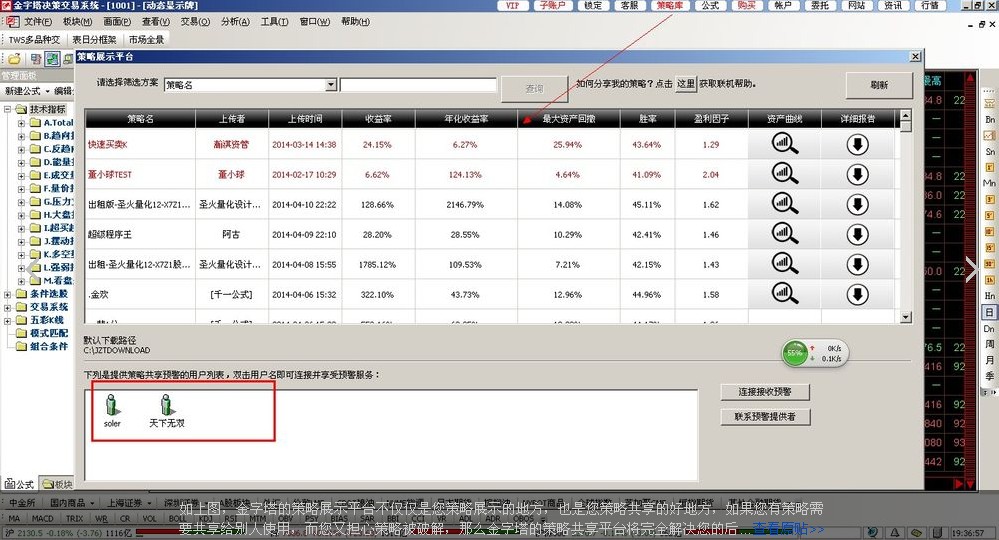Image resolution: width=999 pixels, height=540 pixels.
Task: Open the TWS多品种交 toolbar tab
Action: 34,39
